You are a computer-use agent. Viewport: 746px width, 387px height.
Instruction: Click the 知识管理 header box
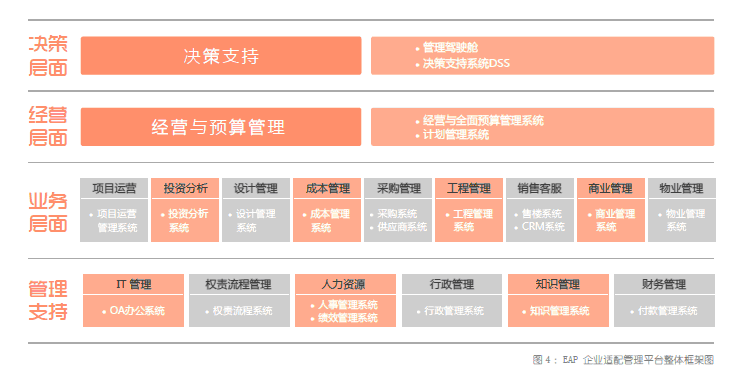(558, 284)
